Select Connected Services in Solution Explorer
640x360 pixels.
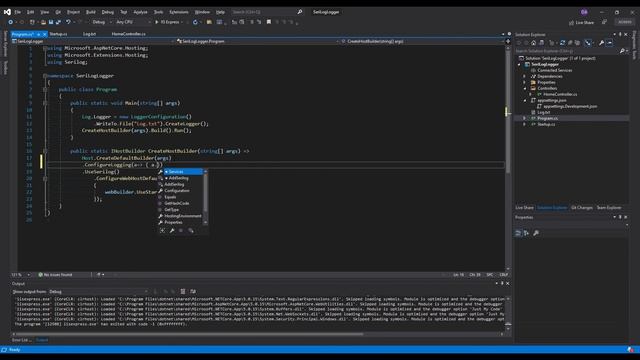click(x=554, y=71)
